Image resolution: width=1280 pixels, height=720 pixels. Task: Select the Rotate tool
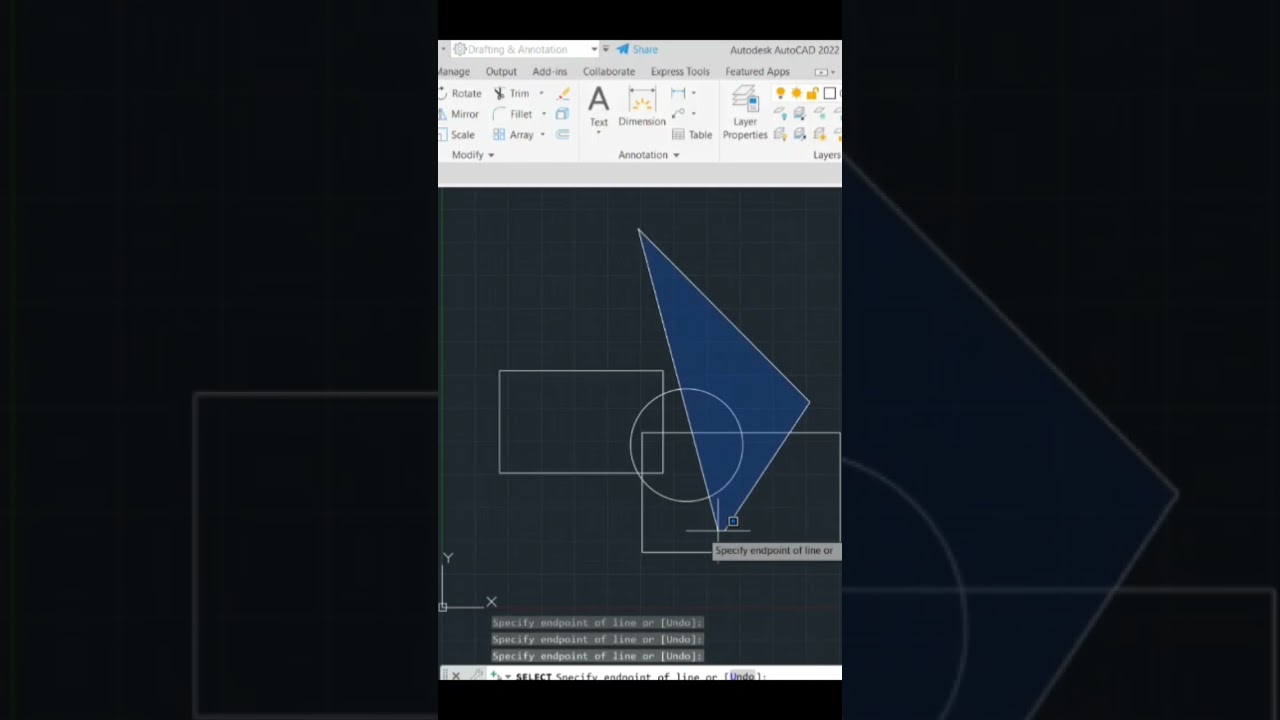click(461, 93)
